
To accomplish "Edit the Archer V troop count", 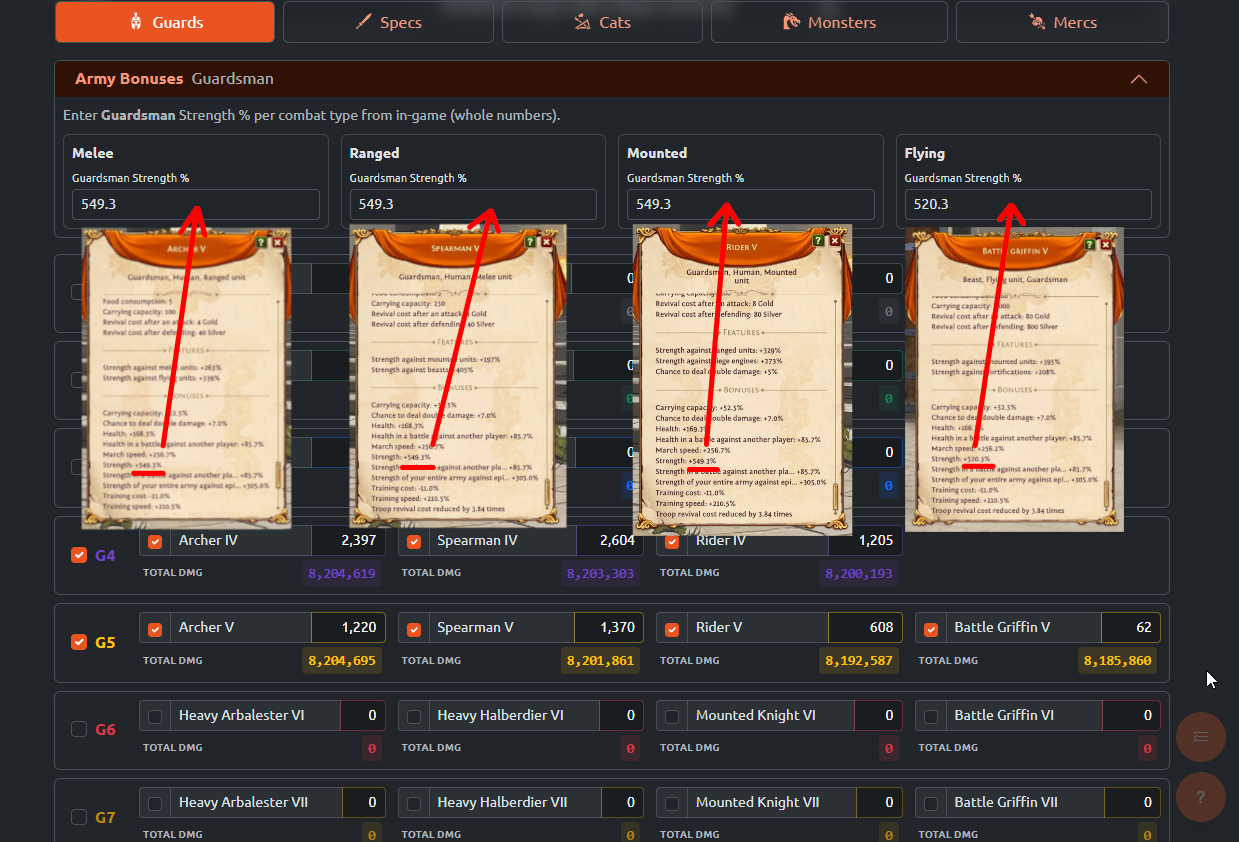I will click(348, 628).
